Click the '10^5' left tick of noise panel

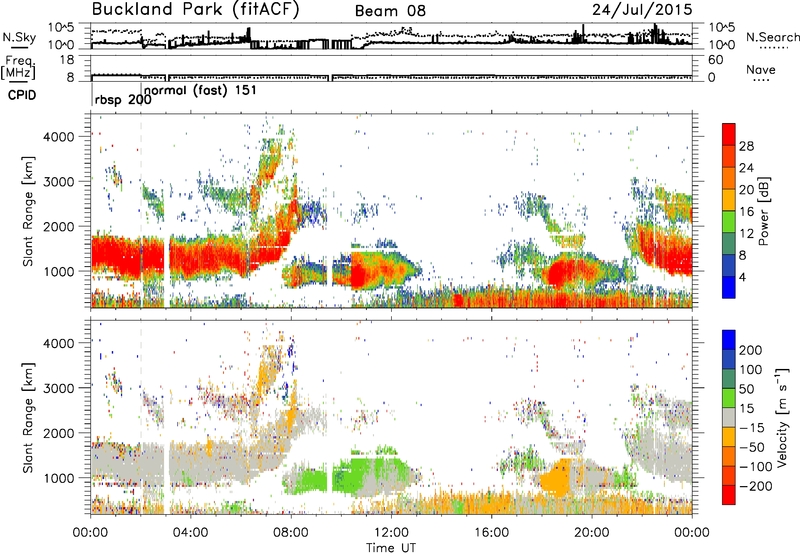pos(61,27)
